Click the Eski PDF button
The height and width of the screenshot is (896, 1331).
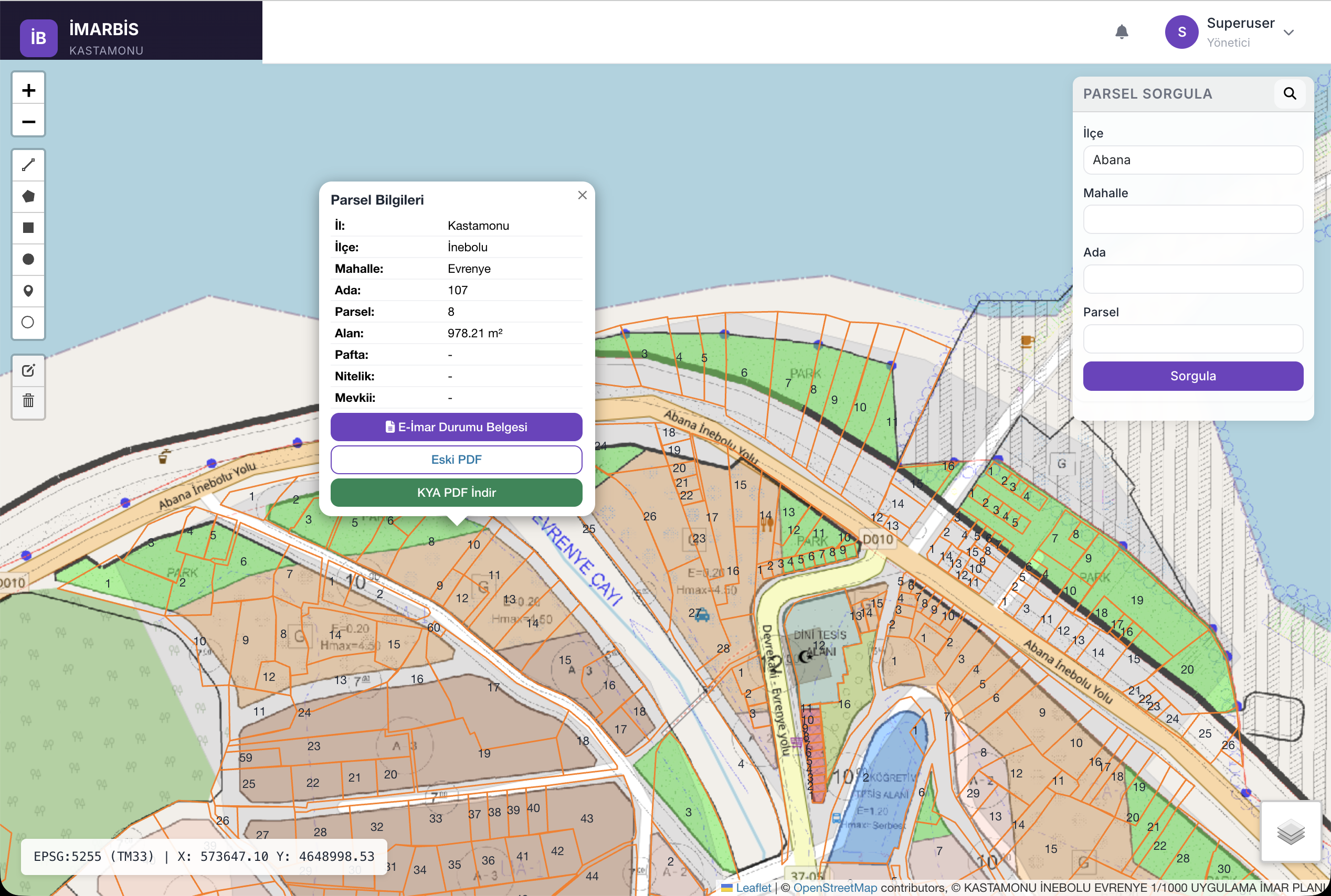pos(456,460)
